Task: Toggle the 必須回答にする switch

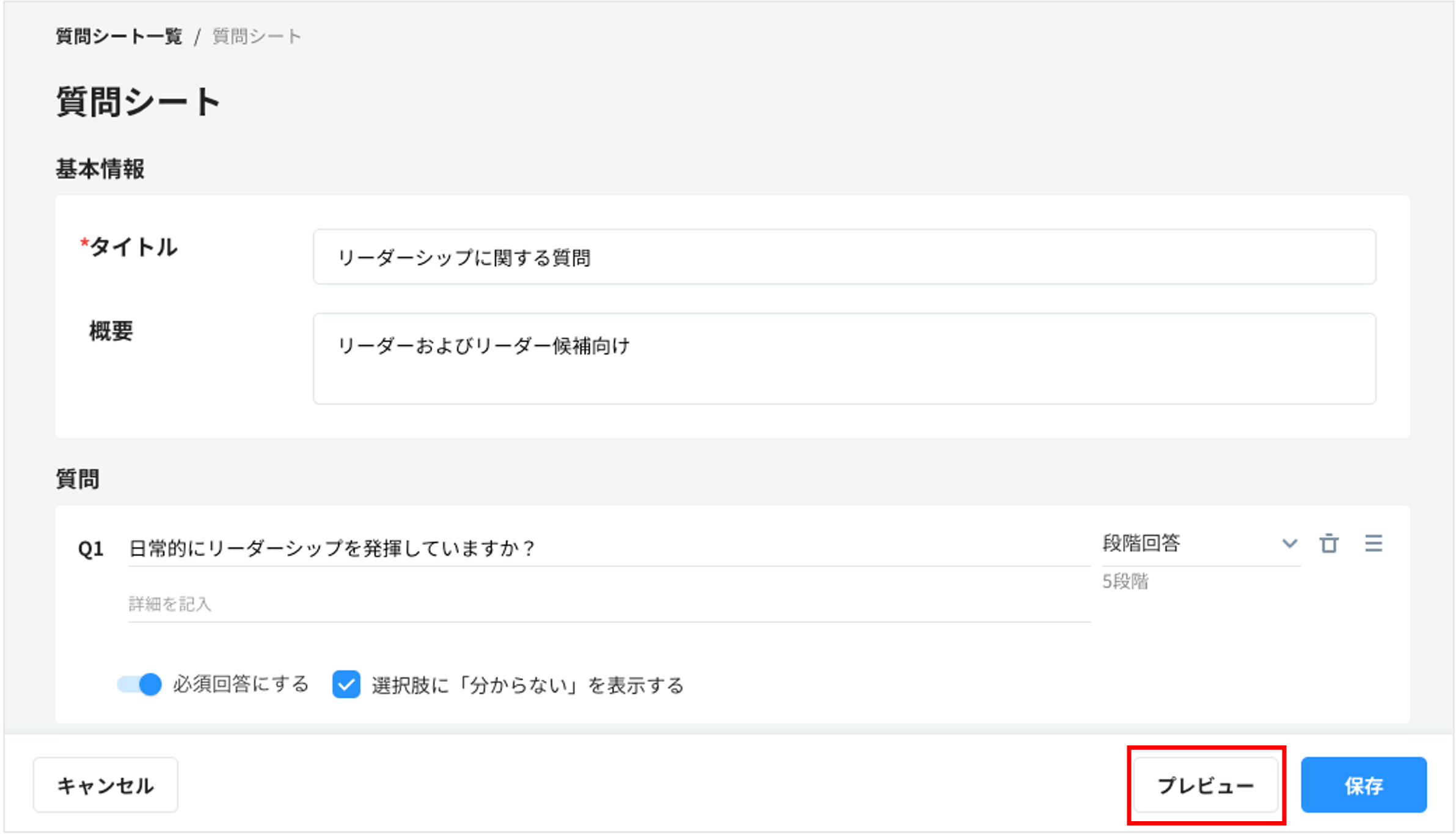Action: point(139,684)
